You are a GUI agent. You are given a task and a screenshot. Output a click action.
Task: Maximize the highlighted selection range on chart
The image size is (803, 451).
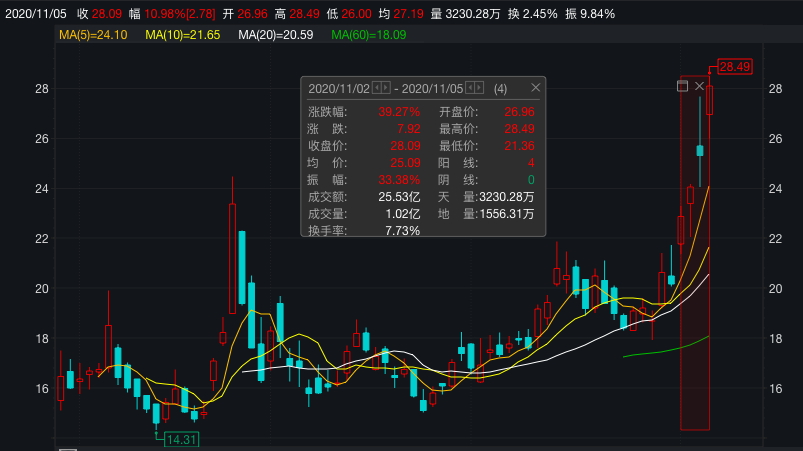coord(683,87)
